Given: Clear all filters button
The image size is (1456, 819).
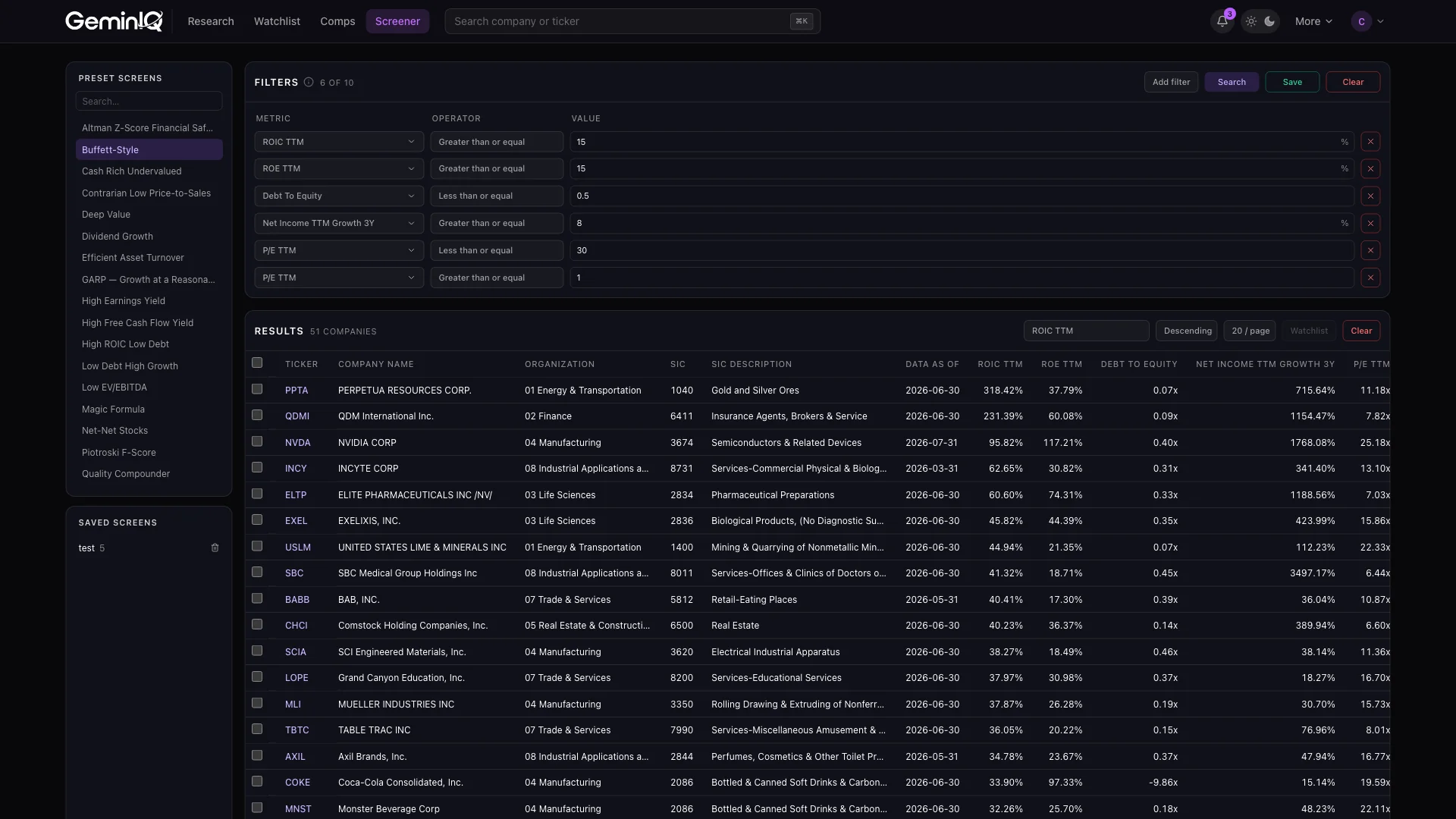Looking at the screenshot, I should 1353,82.
